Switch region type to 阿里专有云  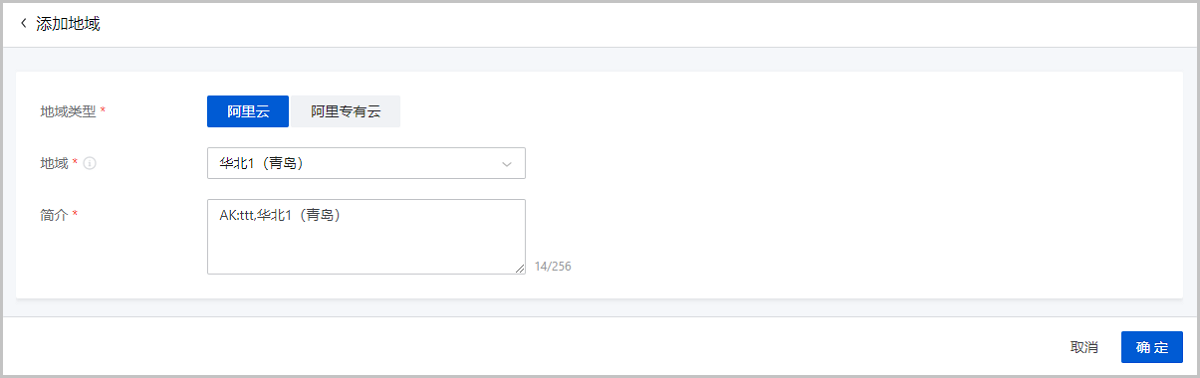(345, 112)
